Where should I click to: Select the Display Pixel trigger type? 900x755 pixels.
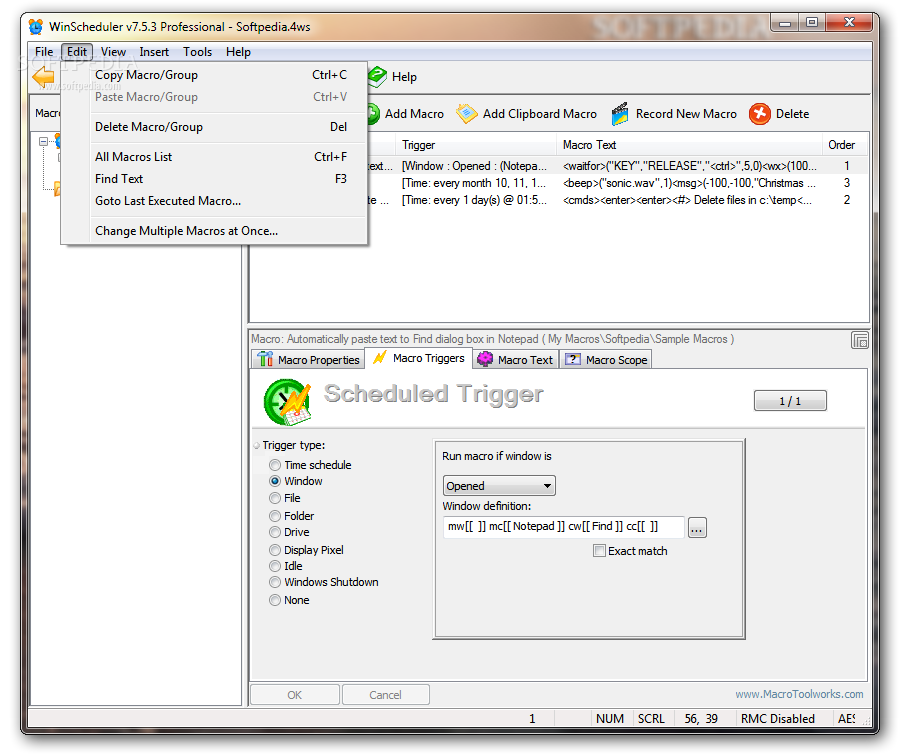pyautogui.click(x=275, y=550)
